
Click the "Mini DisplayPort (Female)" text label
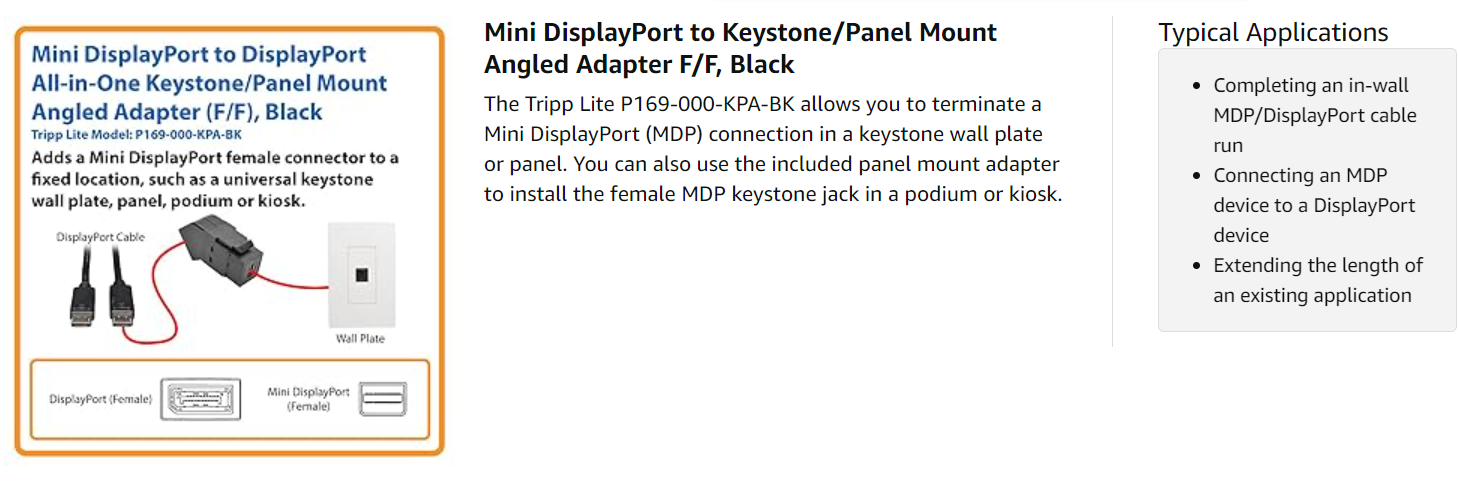[308, 399]
